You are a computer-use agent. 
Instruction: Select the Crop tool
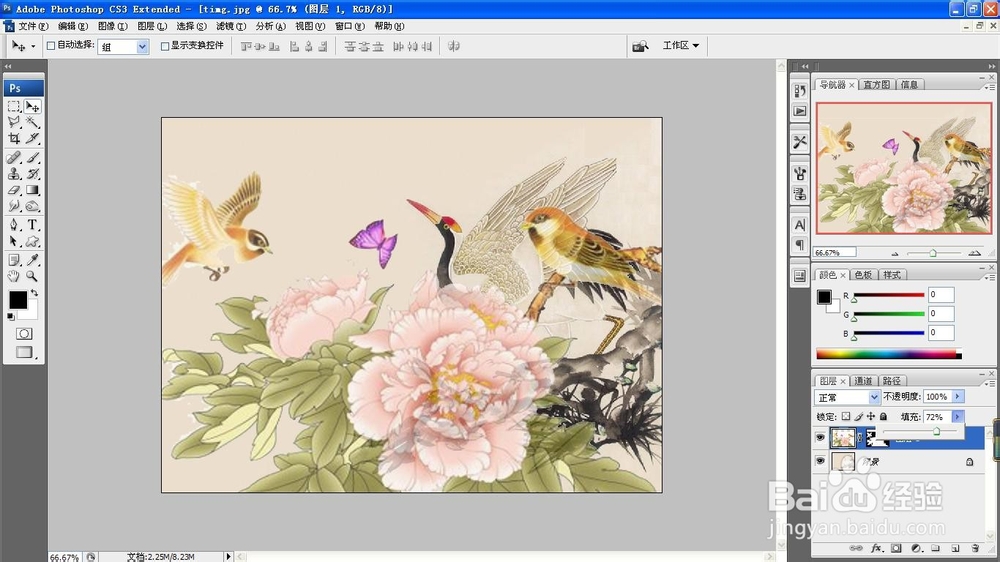(x=14, y=138)
